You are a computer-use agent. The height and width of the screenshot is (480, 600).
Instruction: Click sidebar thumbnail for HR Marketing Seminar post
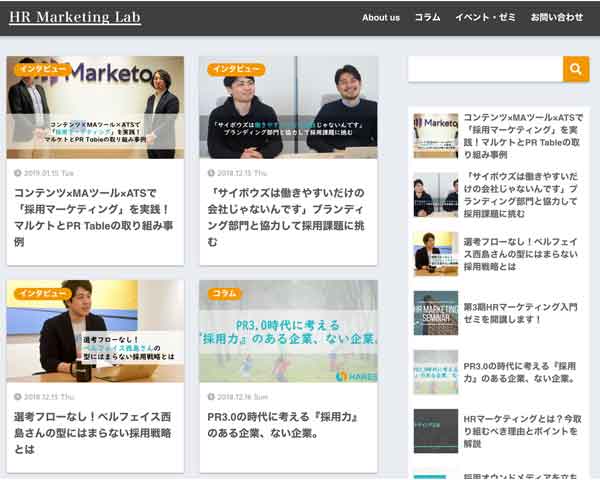435,313
